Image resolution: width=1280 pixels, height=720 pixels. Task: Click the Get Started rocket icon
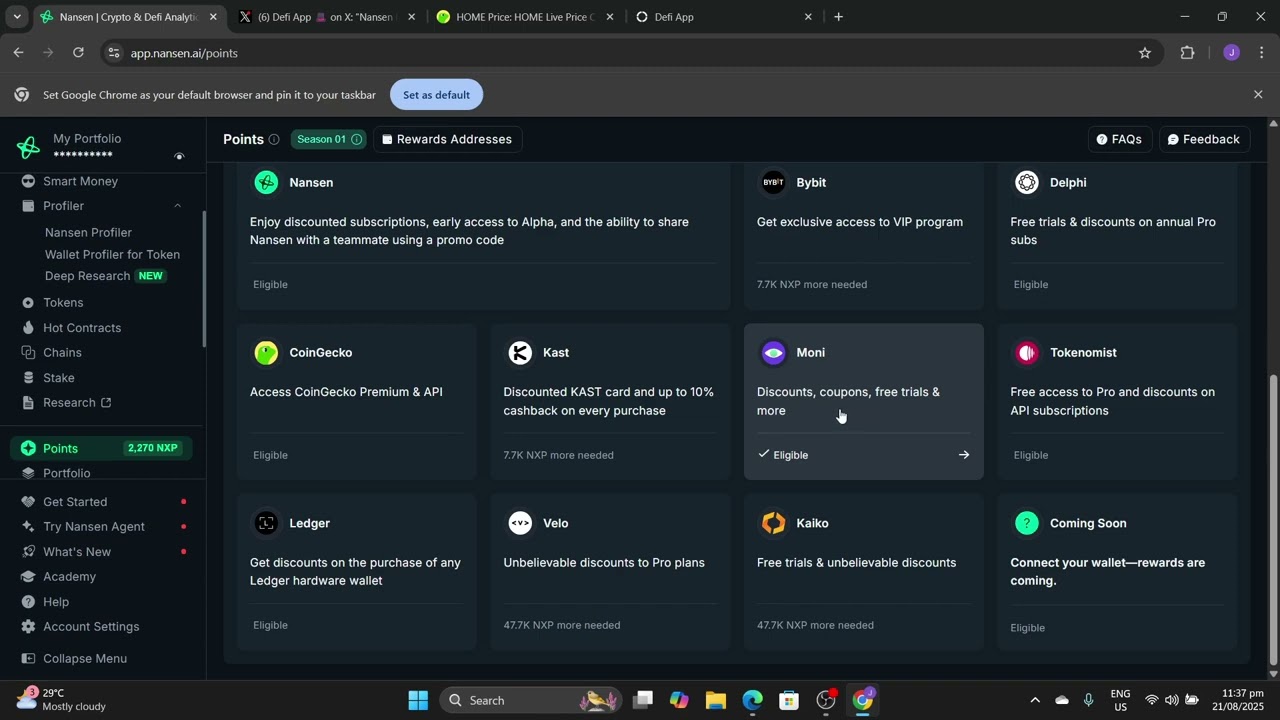28,502
